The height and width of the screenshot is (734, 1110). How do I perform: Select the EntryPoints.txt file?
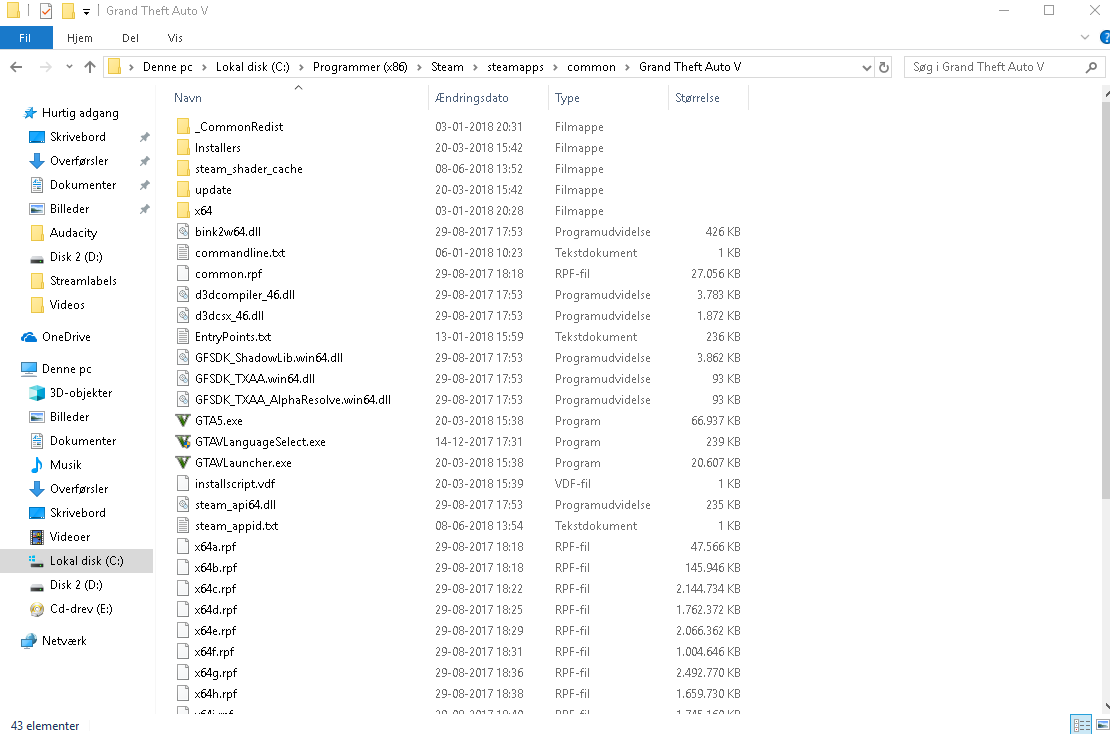(233, 337)
